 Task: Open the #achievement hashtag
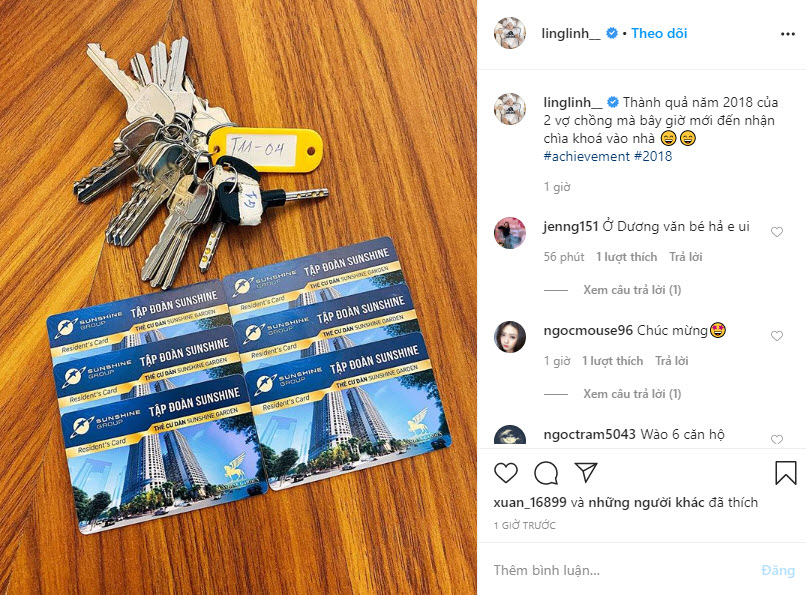pos(587,156)
